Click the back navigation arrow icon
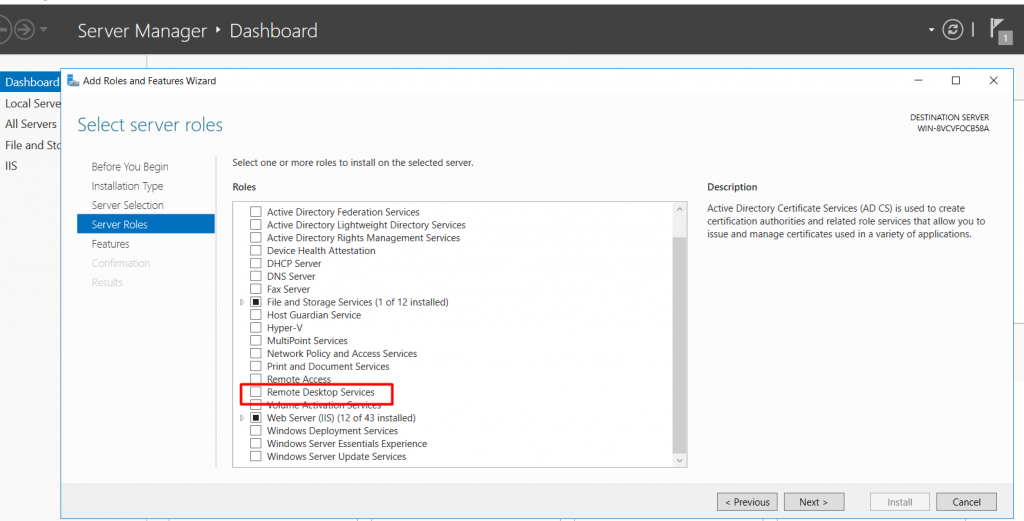1024x521 pixels. 3,30
